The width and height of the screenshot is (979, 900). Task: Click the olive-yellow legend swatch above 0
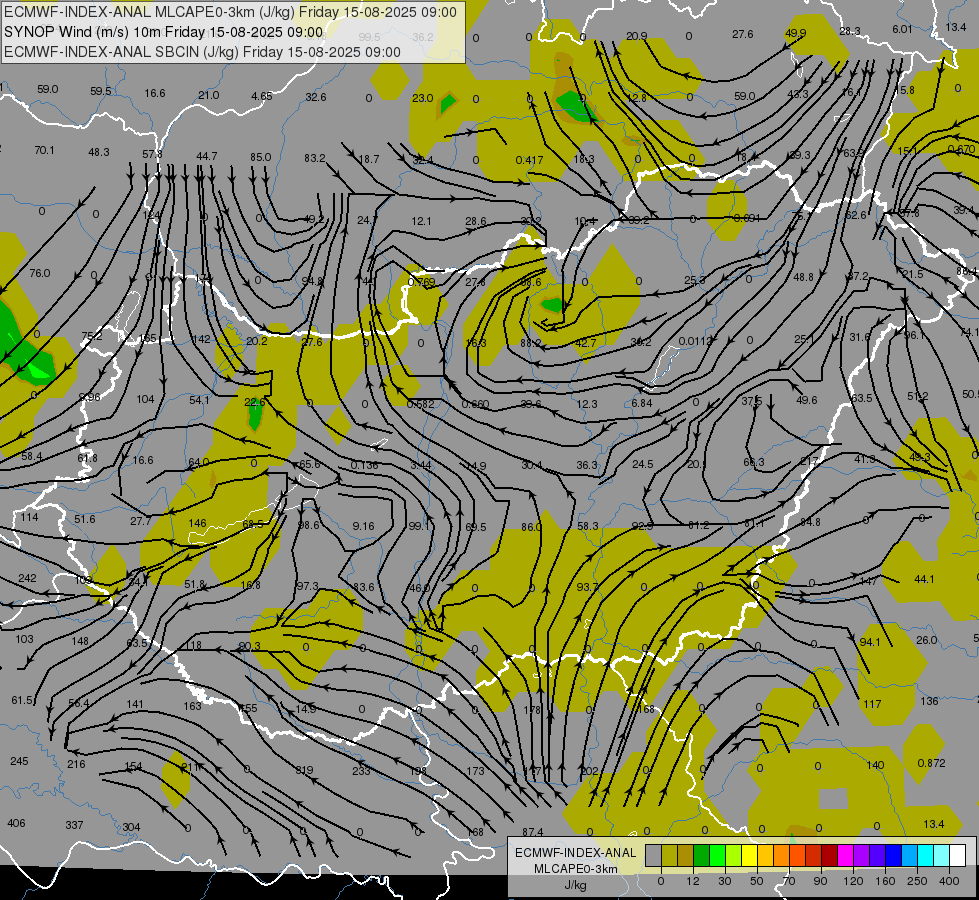click(669, 856)
